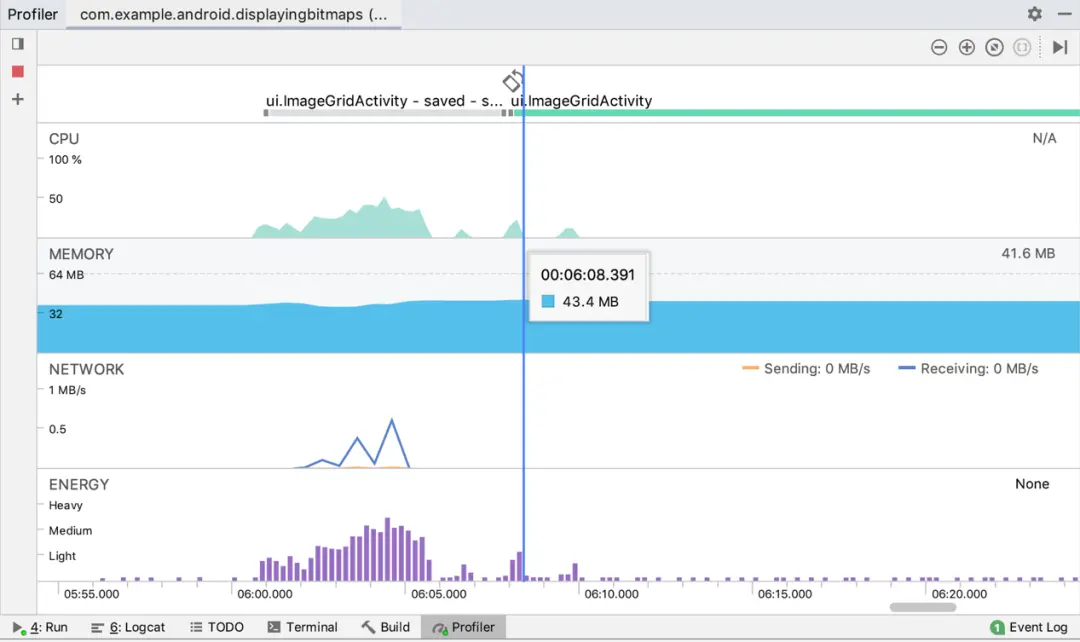Click the zoom in timeline icon
The width and height of the screenshot is (1080, 642).
click(x=966, y=48)
